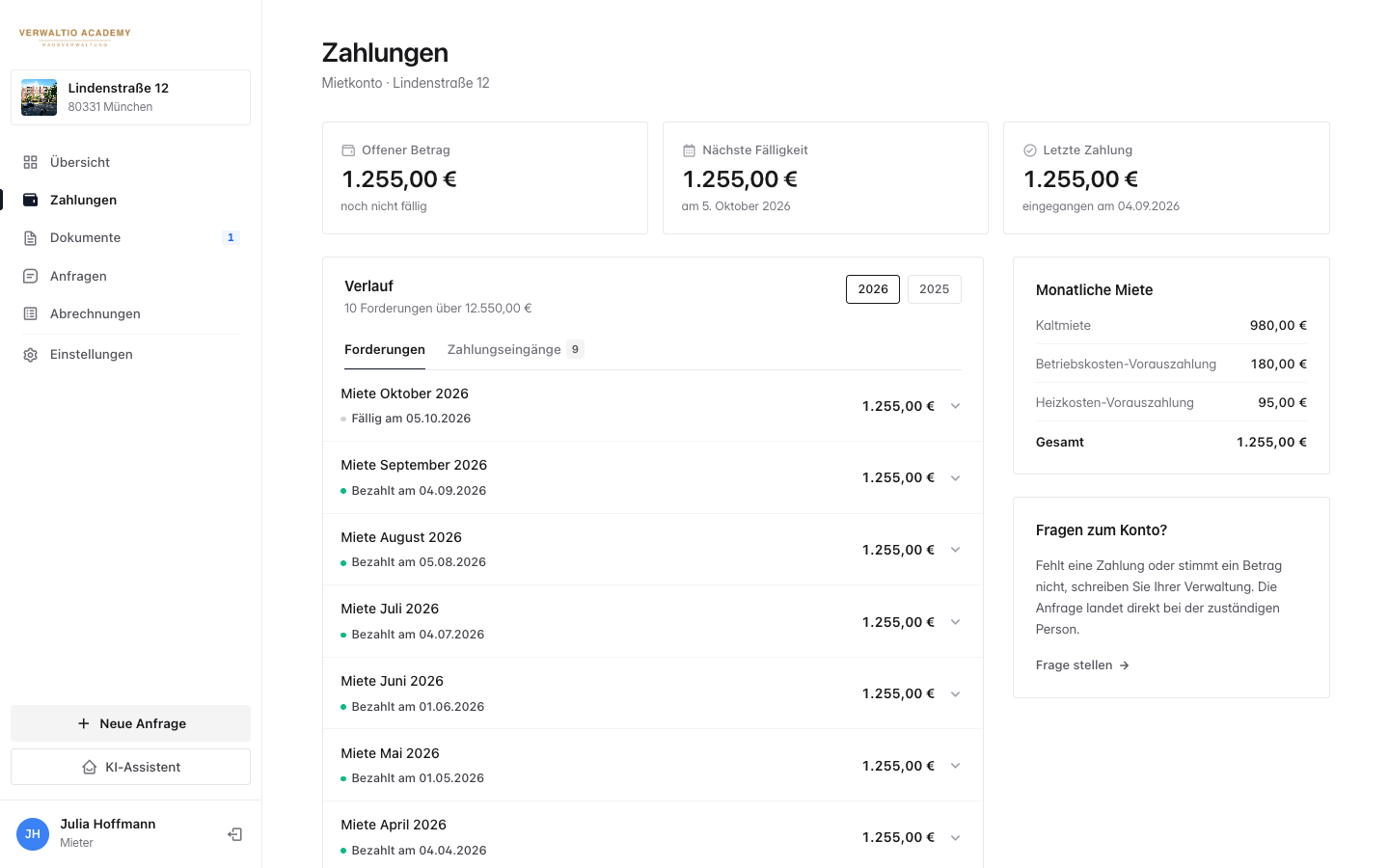The image size is (1389, 868).
Task: Switch to the Forderungen tab
Action: 385,349
